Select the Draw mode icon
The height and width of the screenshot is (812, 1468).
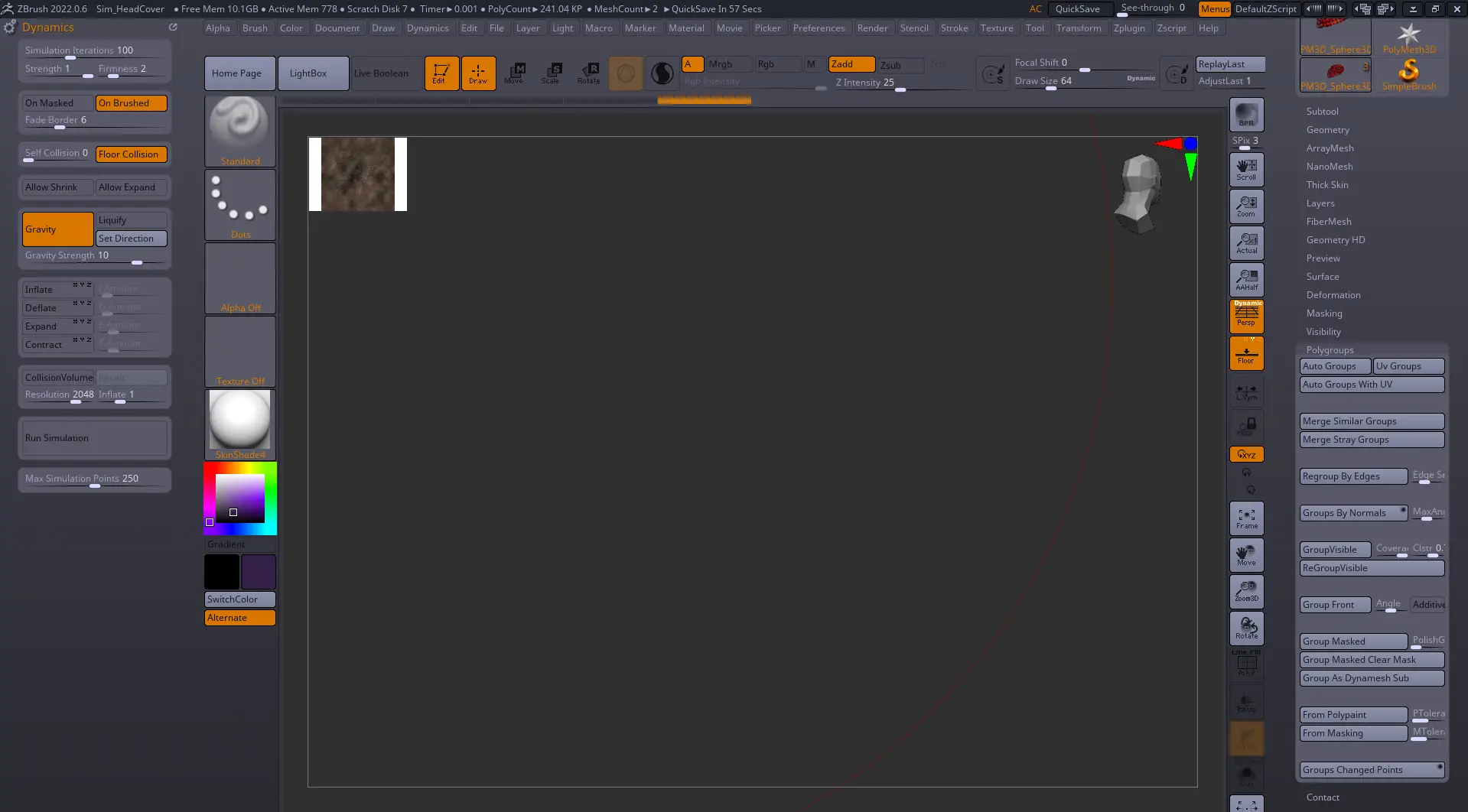click(478, 73)
